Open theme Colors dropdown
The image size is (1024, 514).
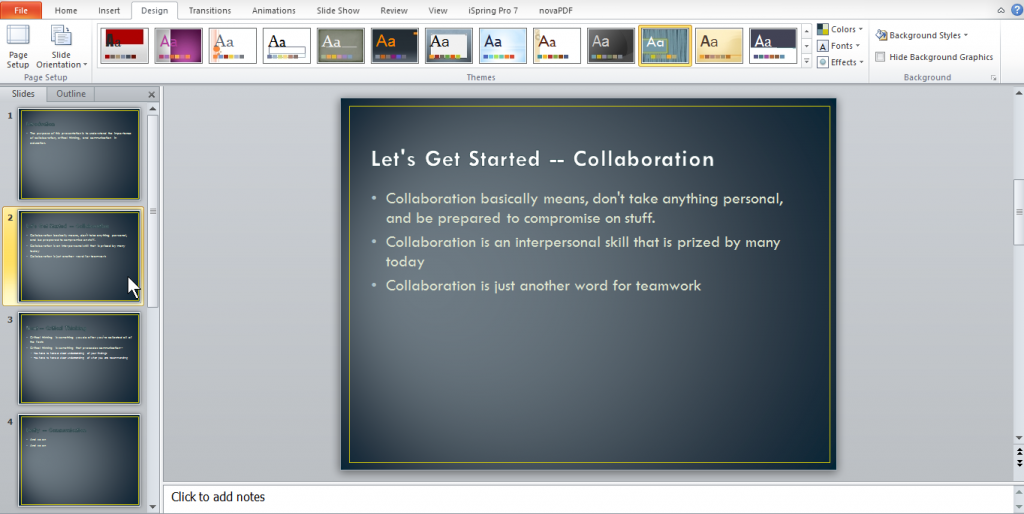(x=840, y=29)
